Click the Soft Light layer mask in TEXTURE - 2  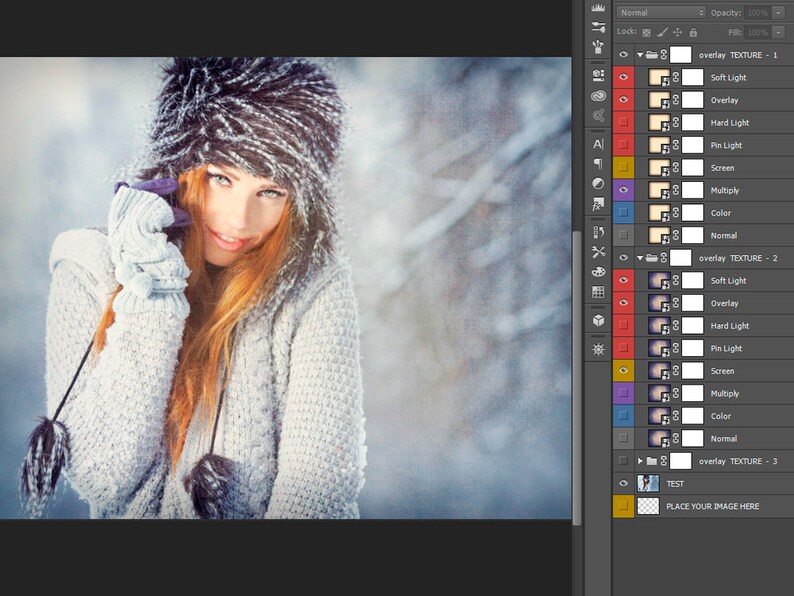[x=692, y=281]
